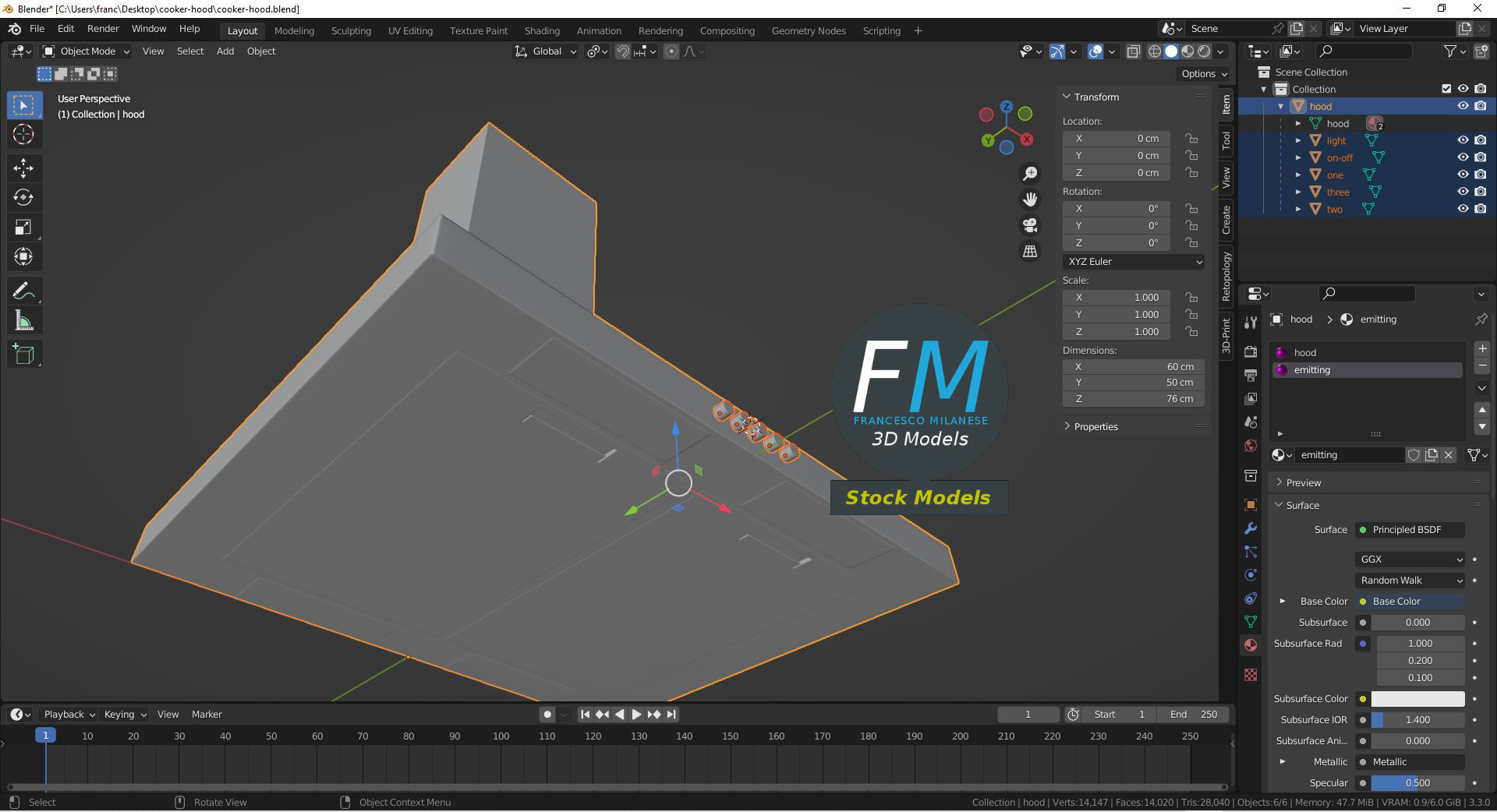Jump to the timeline end frame
1497x812 pixels.
[671, 715]
